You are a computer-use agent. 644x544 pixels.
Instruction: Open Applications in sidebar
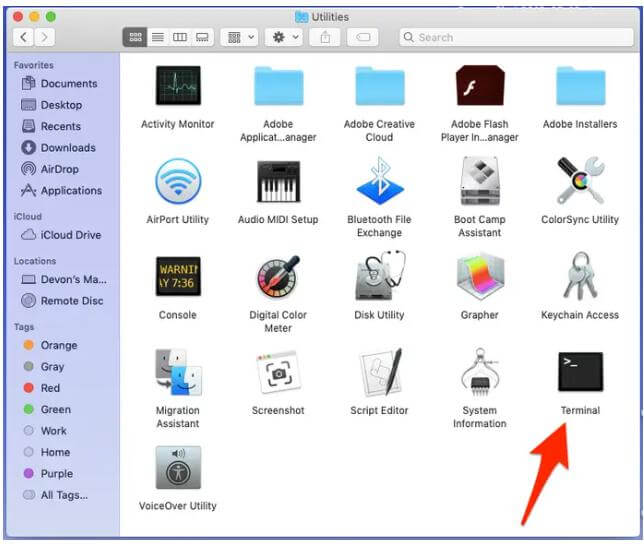(x=62, y=191)
